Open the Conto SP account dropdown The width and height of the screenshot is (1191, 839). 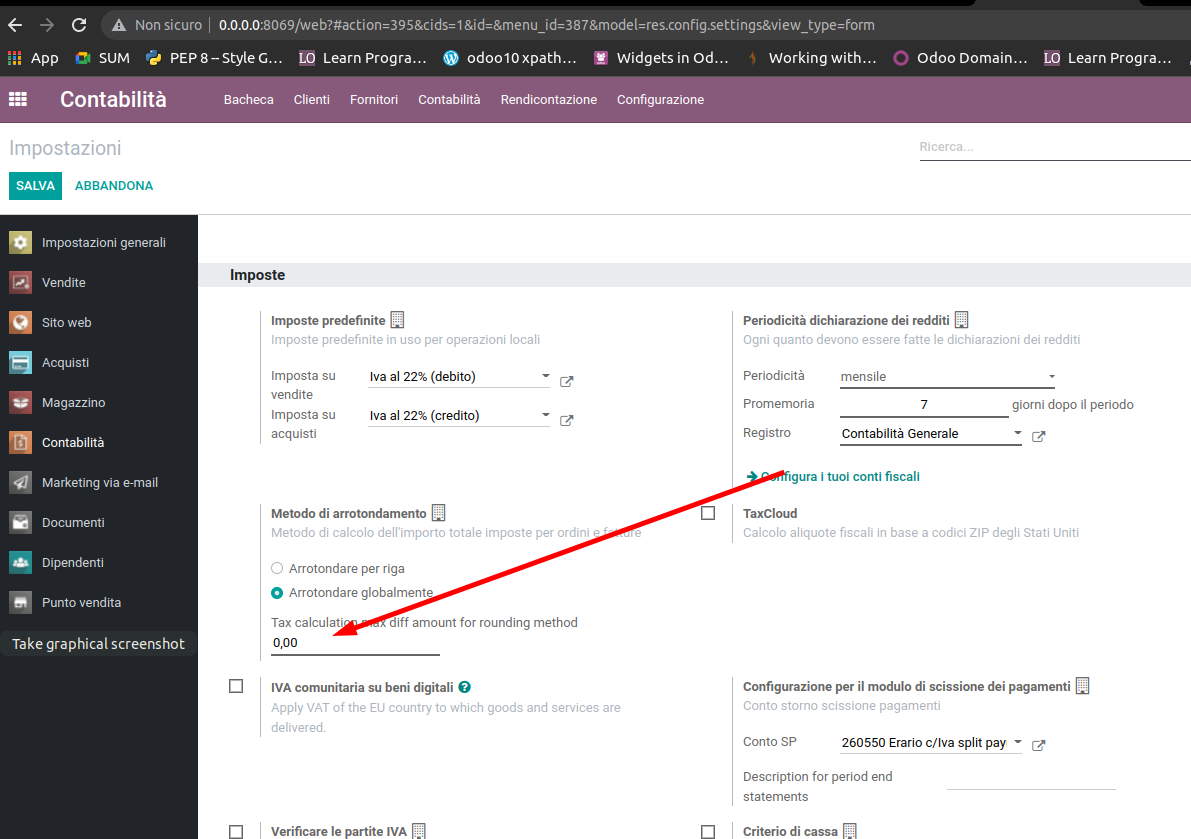[x=931, y=743]
